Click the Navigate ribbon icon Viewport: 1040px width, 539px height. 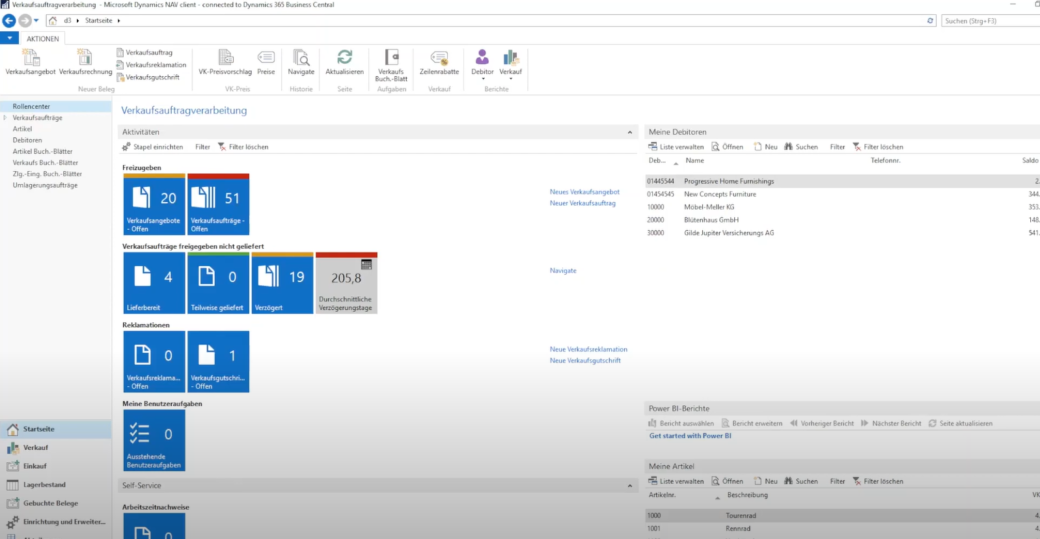[301, 62]
